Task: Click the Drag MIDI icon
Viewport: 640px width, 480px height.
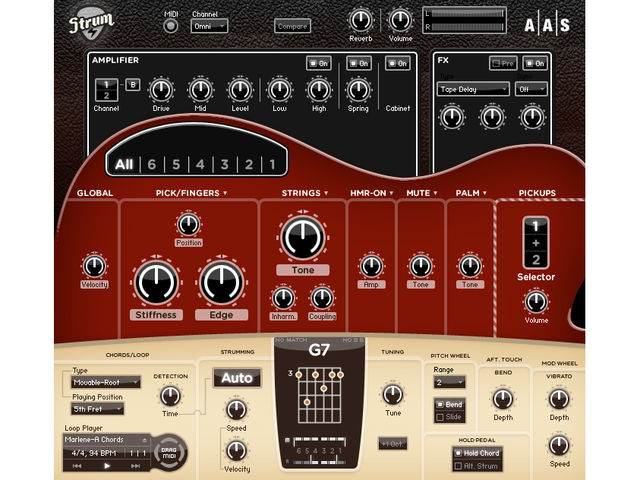Action: coord(169,452)
